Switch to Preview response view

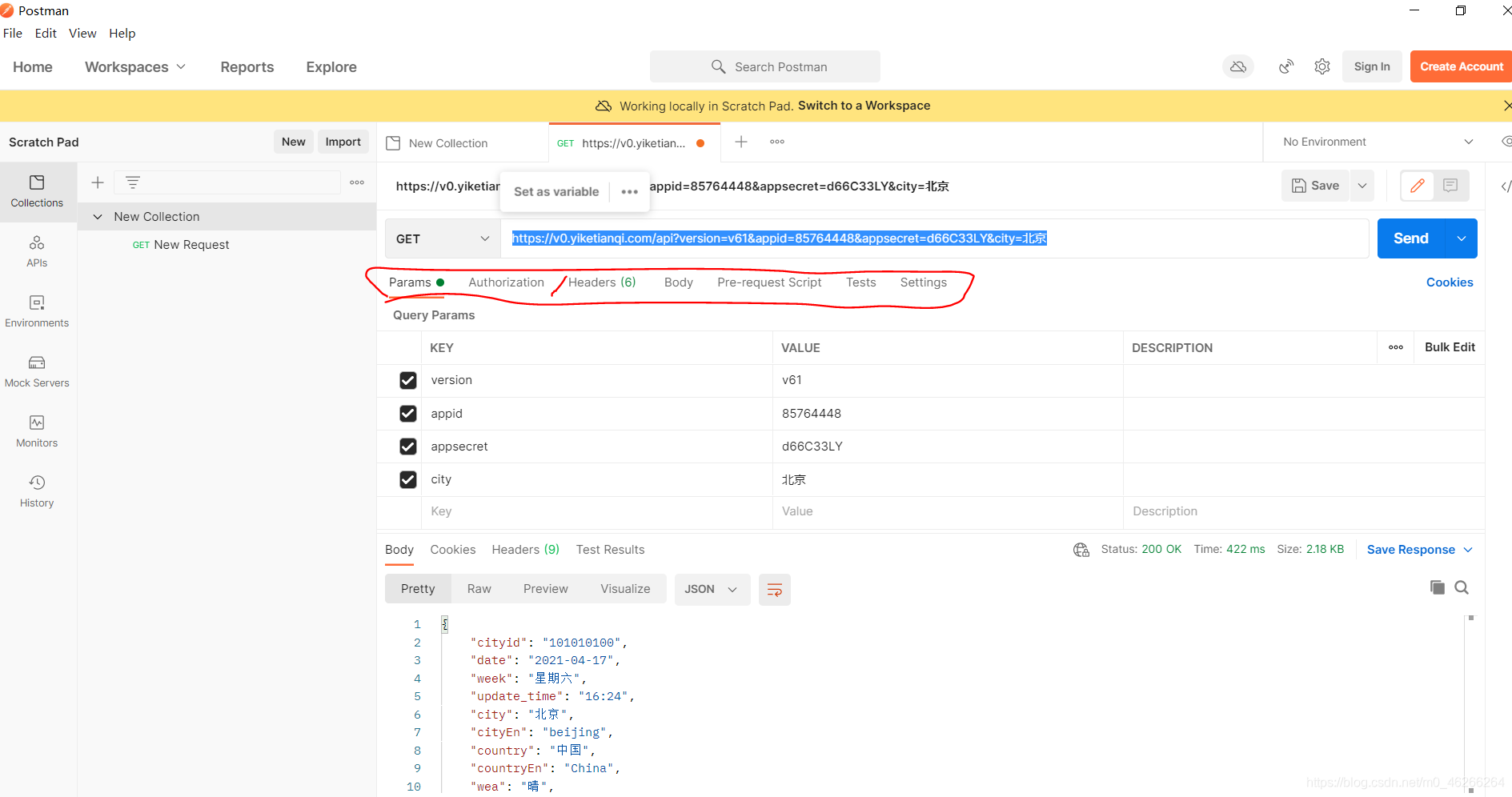tap(545, 589)
